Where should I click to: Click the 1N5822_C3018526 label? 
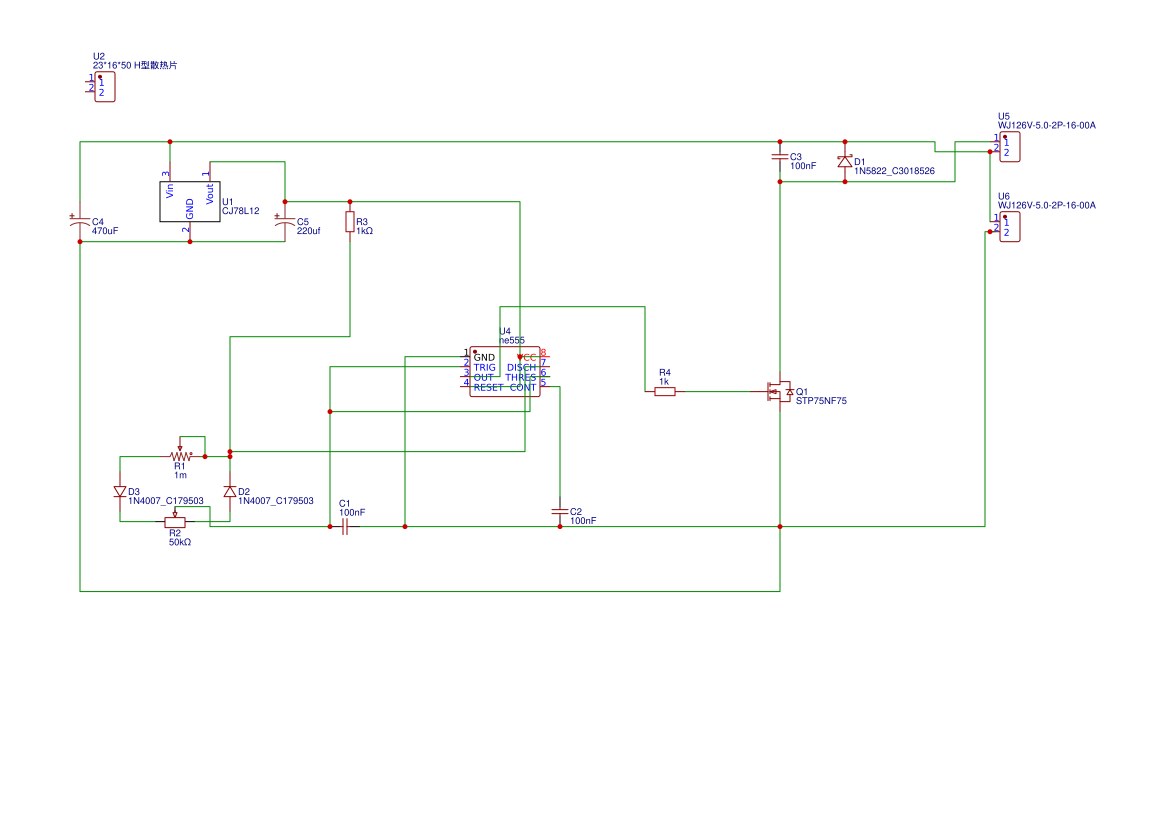(894, 171)
